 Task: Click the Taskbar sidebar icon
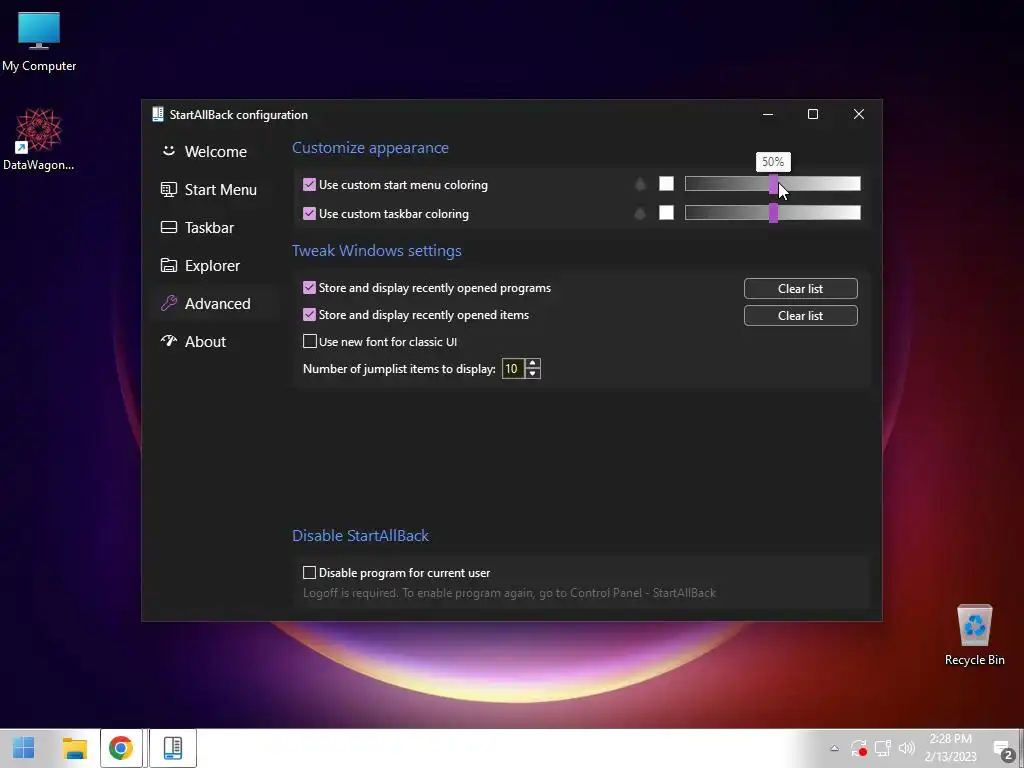tap(168, 227)
